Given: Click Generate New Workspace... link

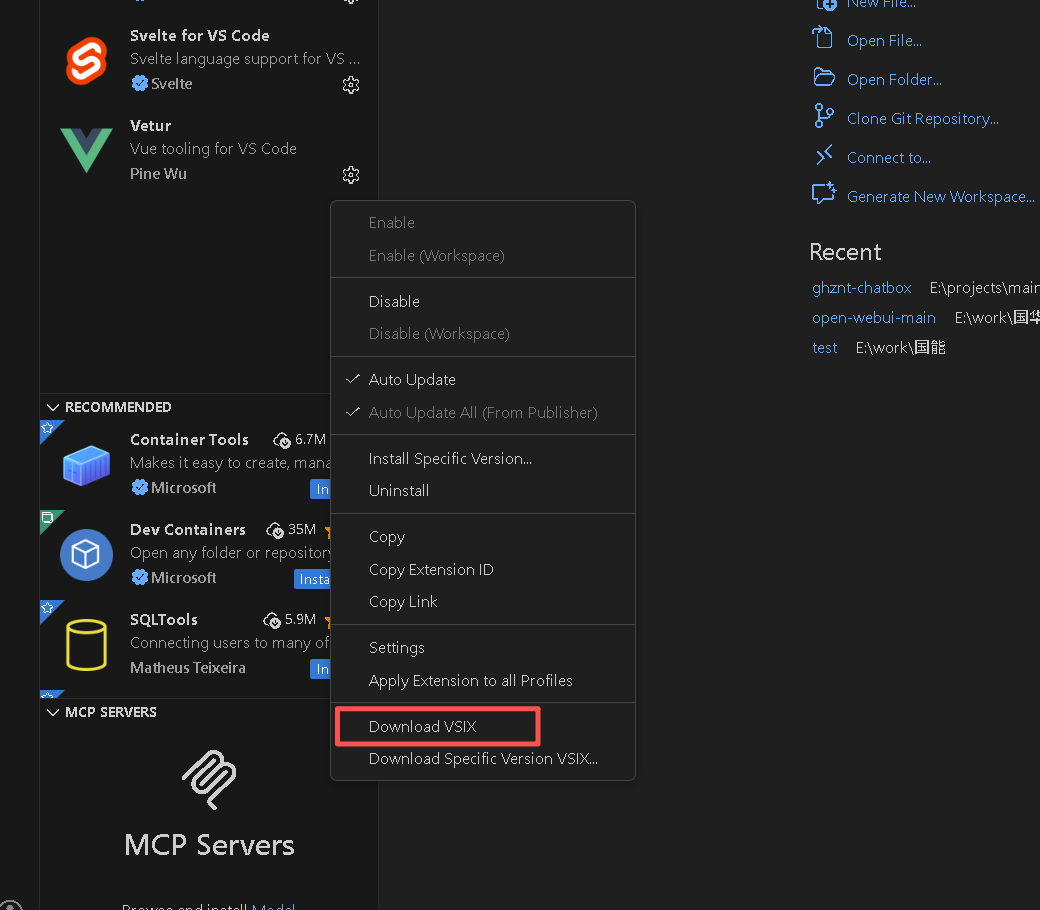Looking at the screenshot, I should pos(941,197).
